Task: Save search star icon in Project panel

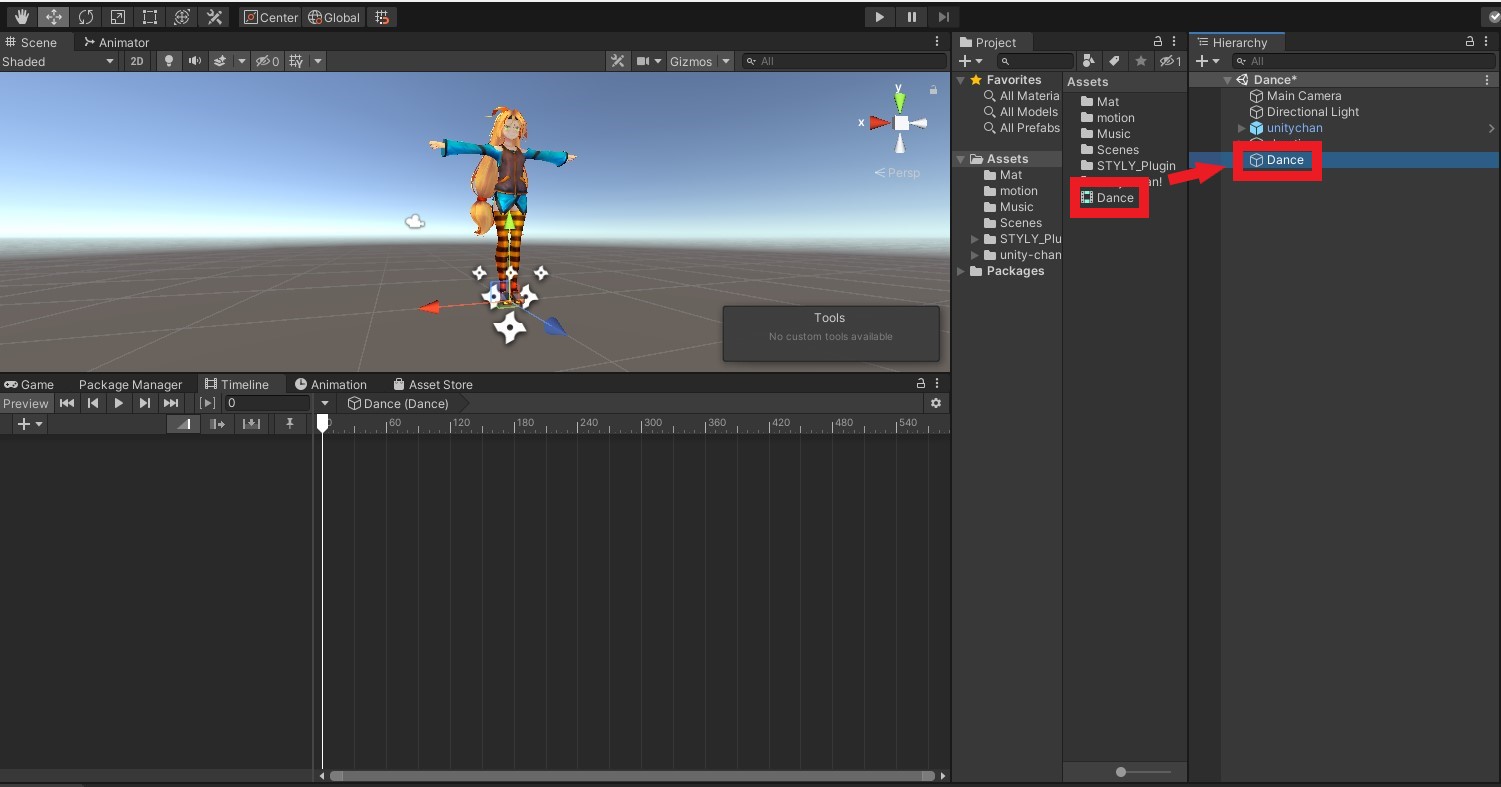Action: pyautogui.click(x=1140, y=61)
